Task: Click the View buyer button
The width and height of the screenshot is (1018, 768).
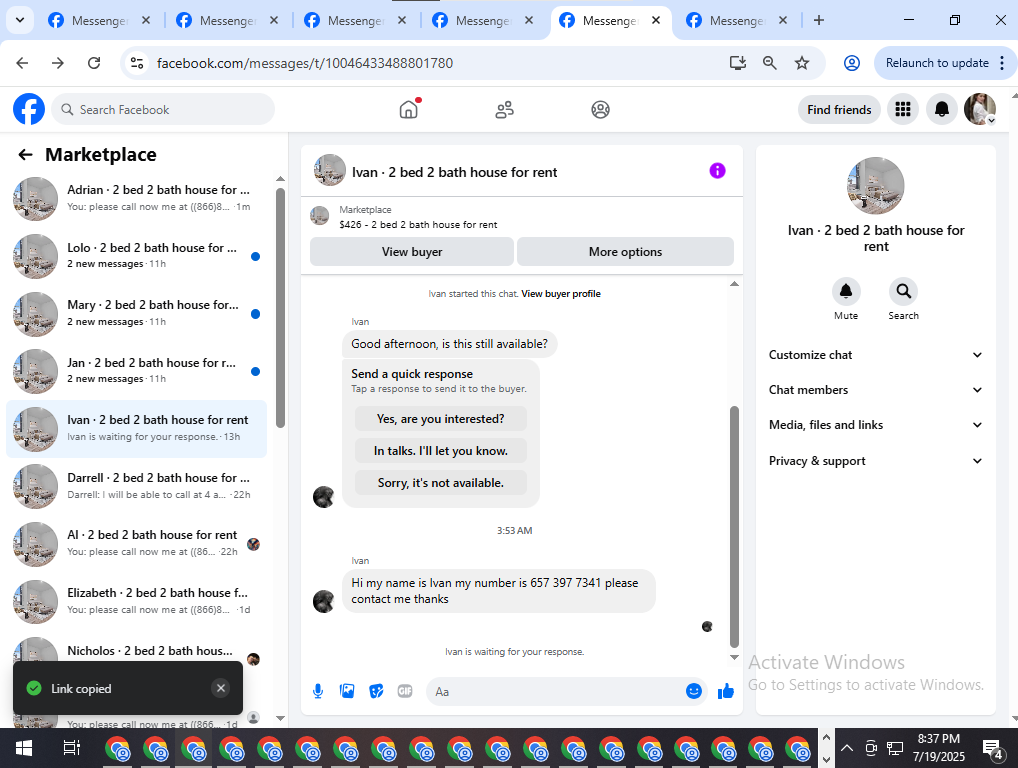Action: [x=412, y=252]
